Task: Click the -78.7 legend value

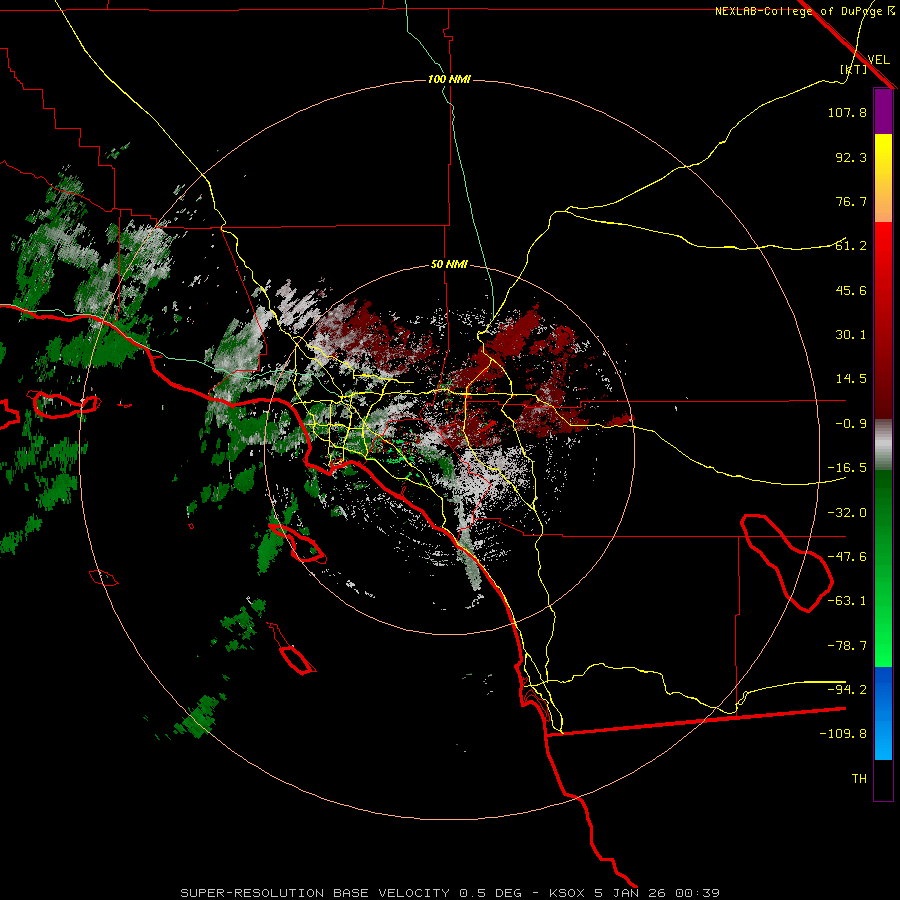Action: 847,646
